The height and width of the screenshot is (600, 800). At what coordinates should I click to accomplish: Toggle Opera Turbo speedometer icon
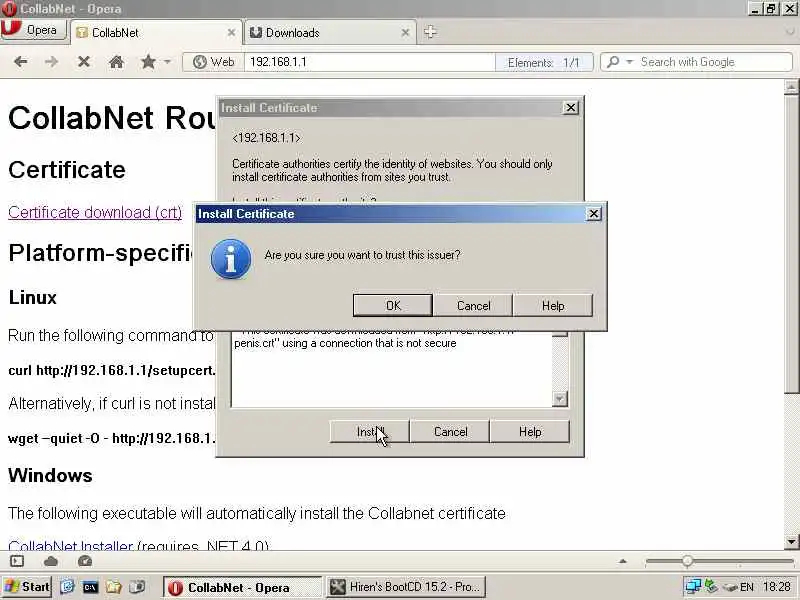85,561
